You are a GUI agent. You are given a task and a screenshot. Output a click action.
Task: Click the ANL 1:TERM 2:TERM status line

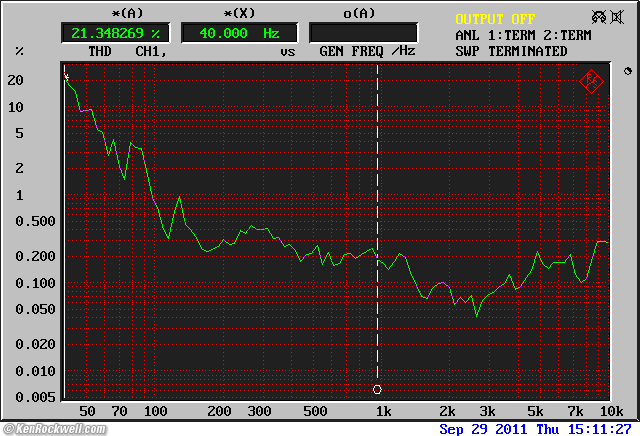point(523,36)
